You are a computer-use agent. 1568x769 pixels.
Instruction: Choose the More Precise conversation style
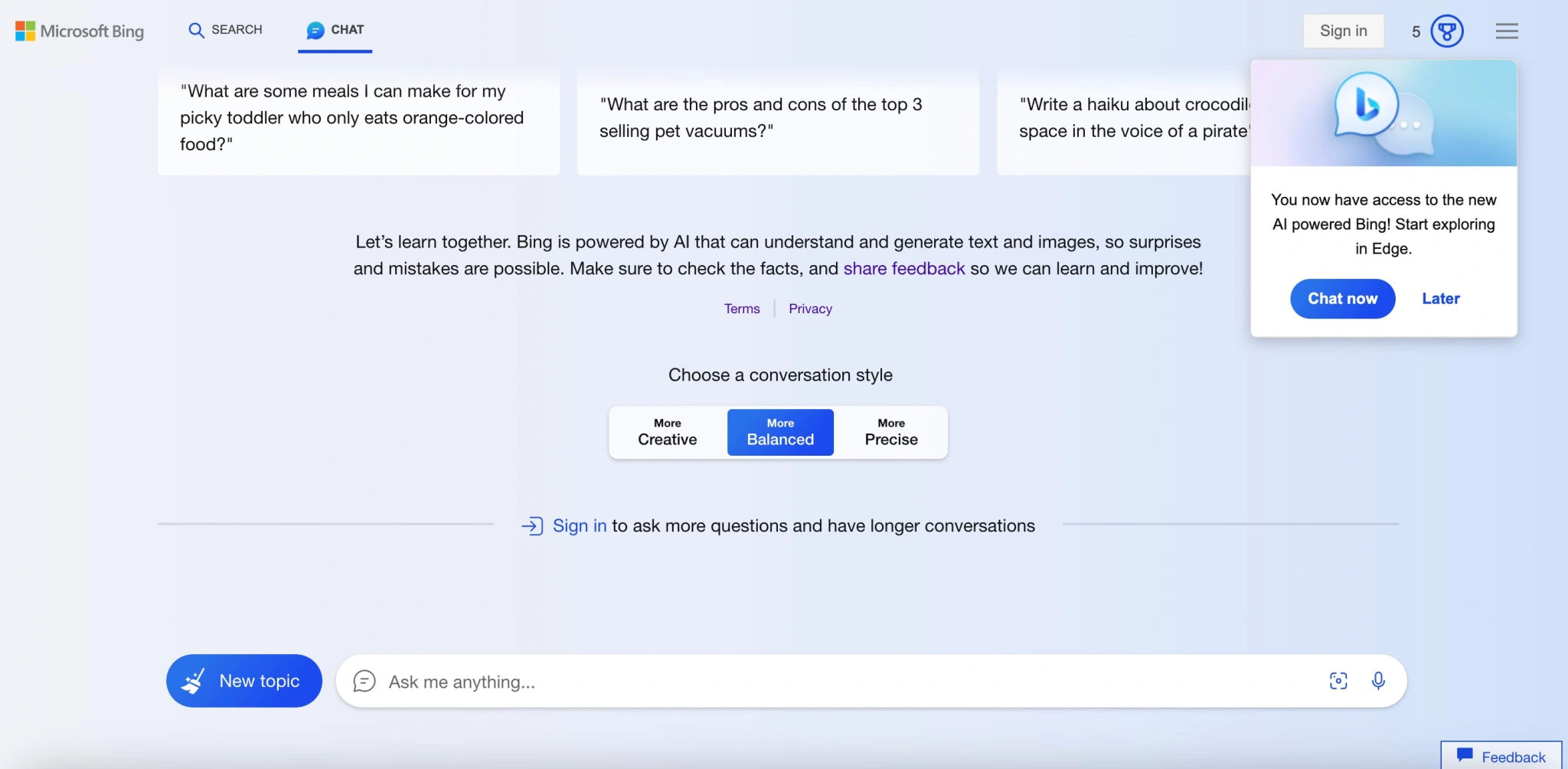891,432
